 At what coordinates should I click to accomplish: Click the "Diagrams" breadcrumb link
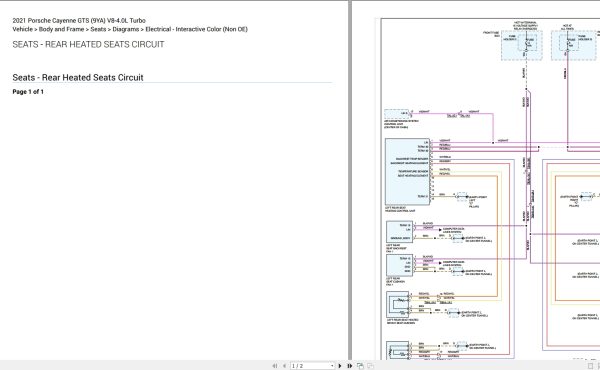click(126, 29)
